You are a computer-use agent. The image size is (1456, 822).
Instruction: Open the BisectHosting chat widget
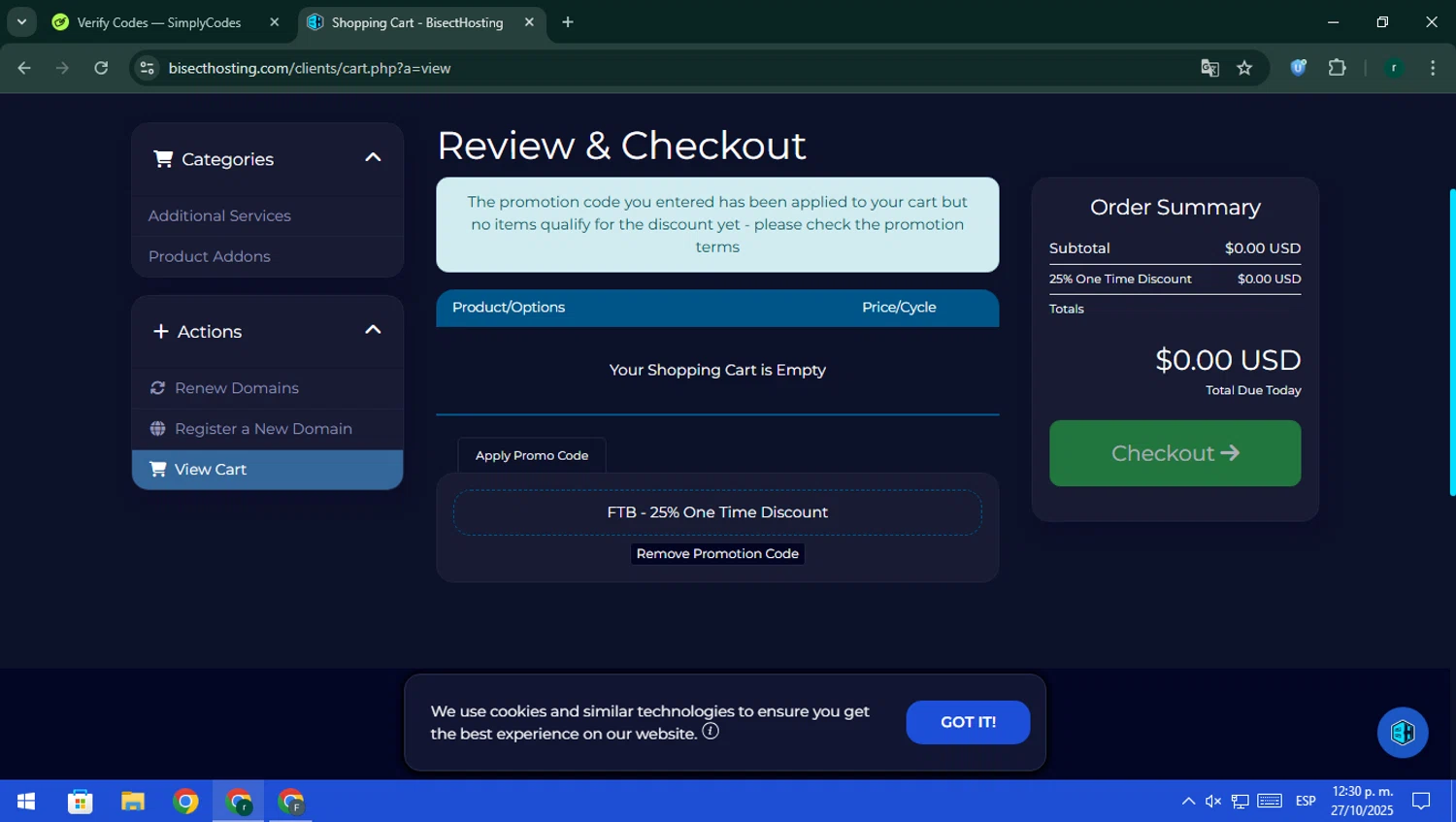click(1403, 733)
